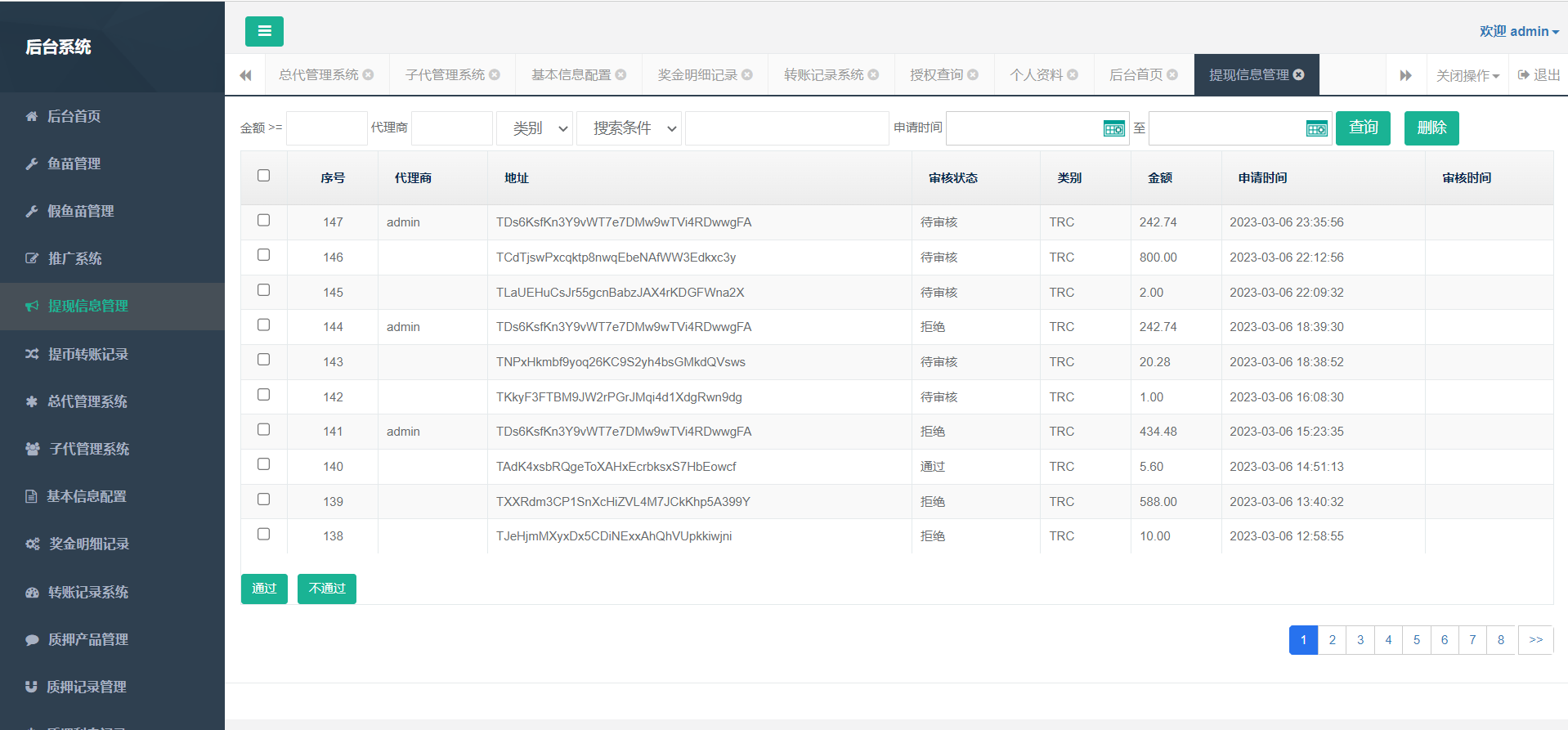Screen dimensions: 1568x730
Task: Switch to the 转账记录系统 tab
Action: (823, 75)
